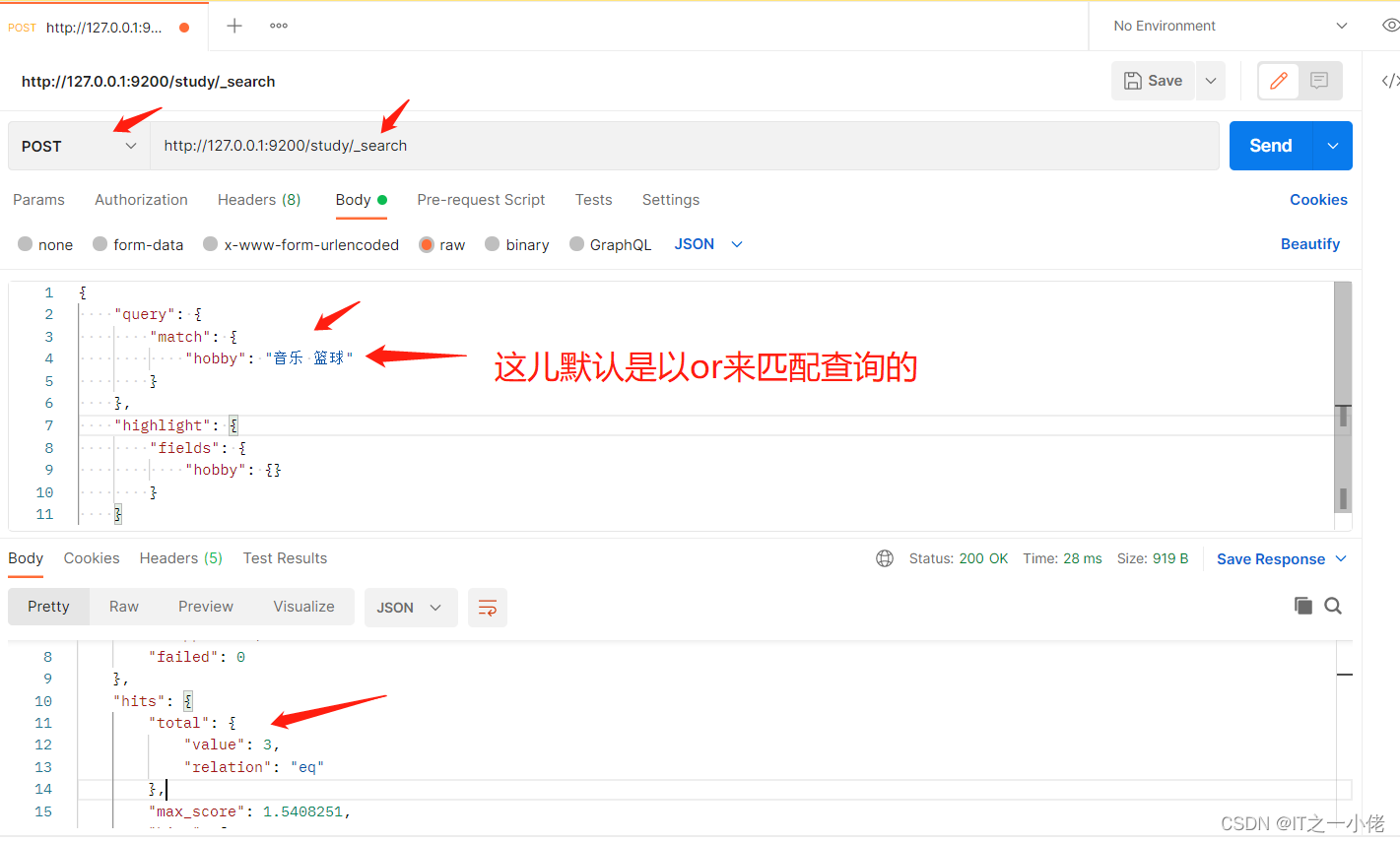This screenshot has height=842, width=1400.
Task: Select the none body type radio
Action: click(26, 244)
